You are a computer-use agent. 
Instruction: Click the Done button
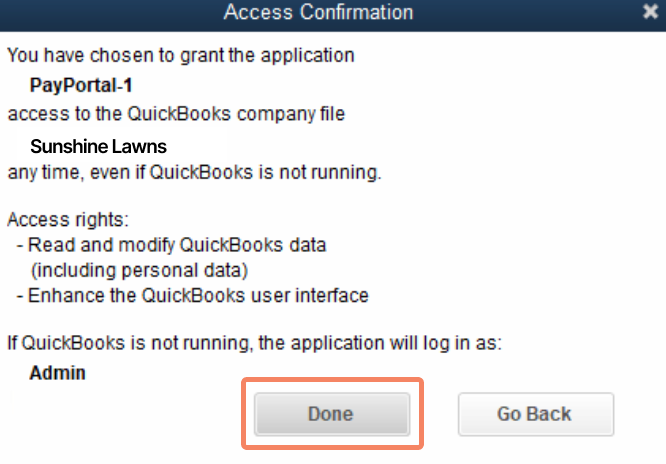(332, 414)
